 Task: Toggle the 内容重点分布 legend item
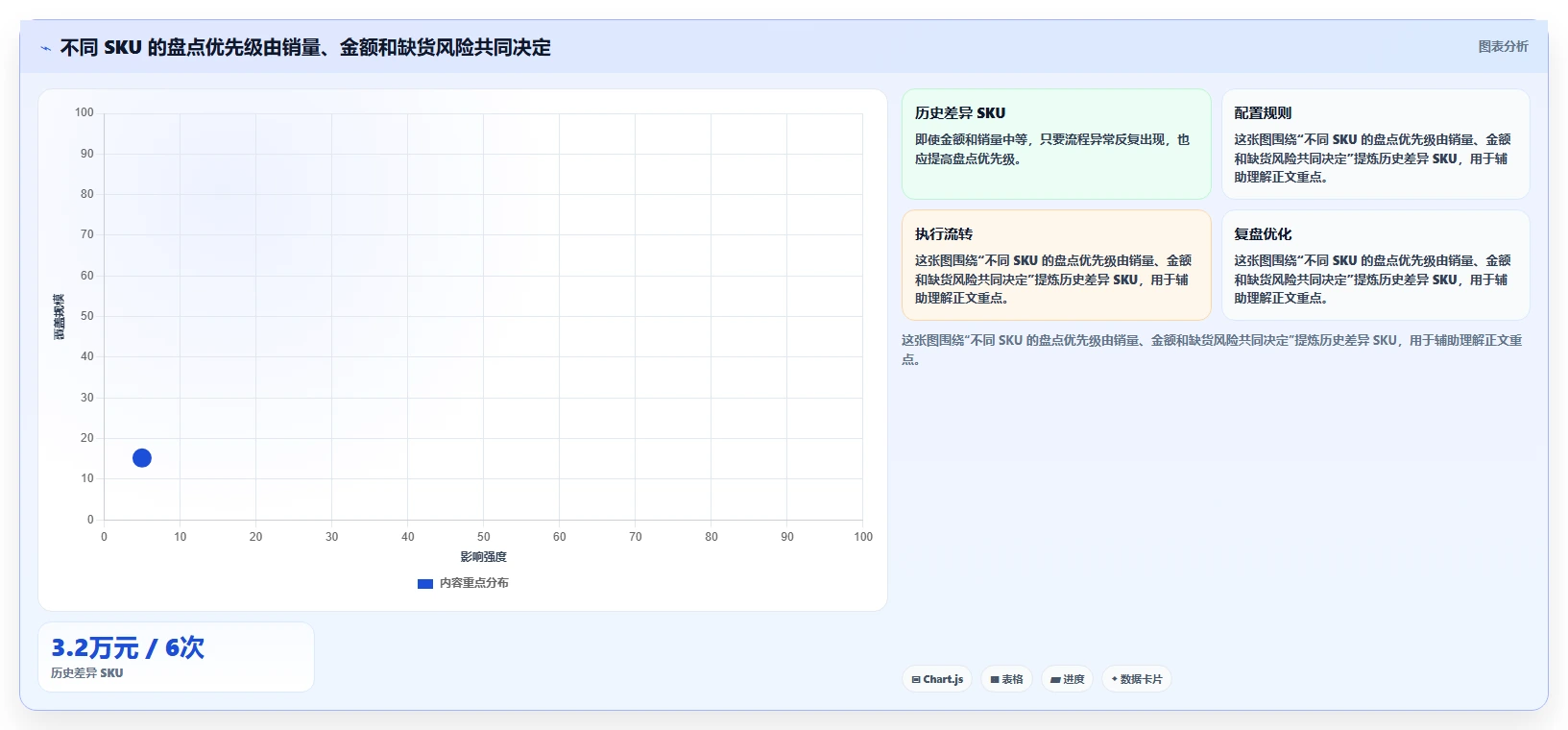[463, 583]
